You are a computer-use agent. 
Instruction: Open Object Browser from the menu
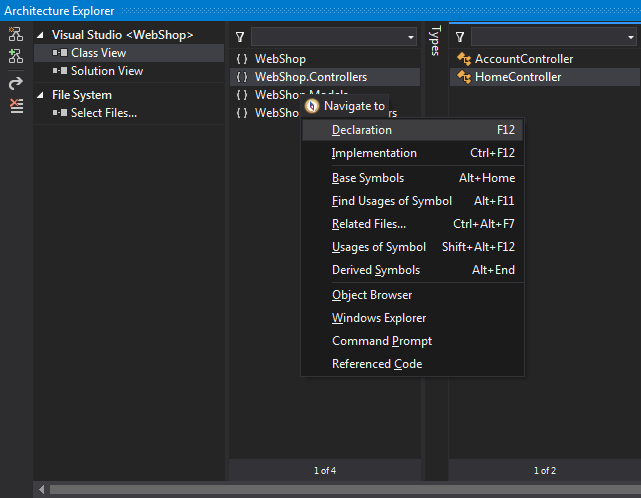pos(412,295)
